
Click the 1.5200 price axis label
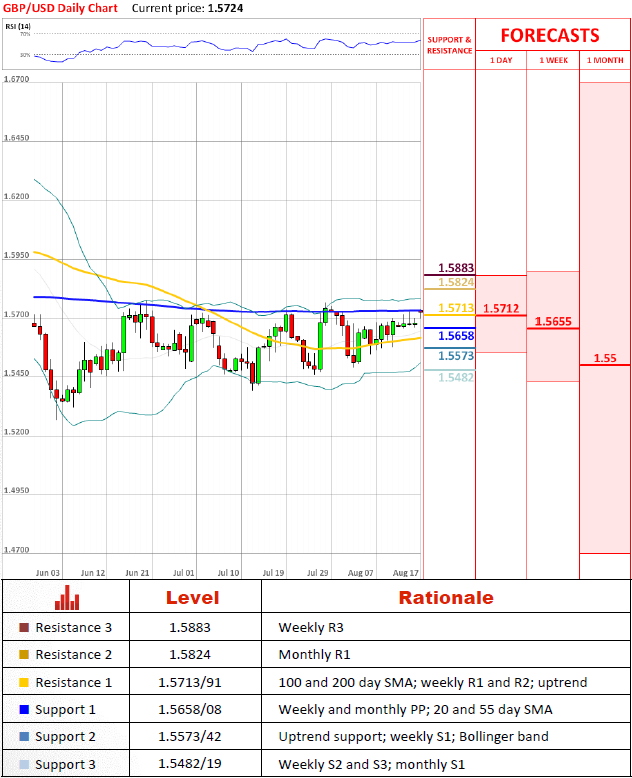[x=16, y=432]
